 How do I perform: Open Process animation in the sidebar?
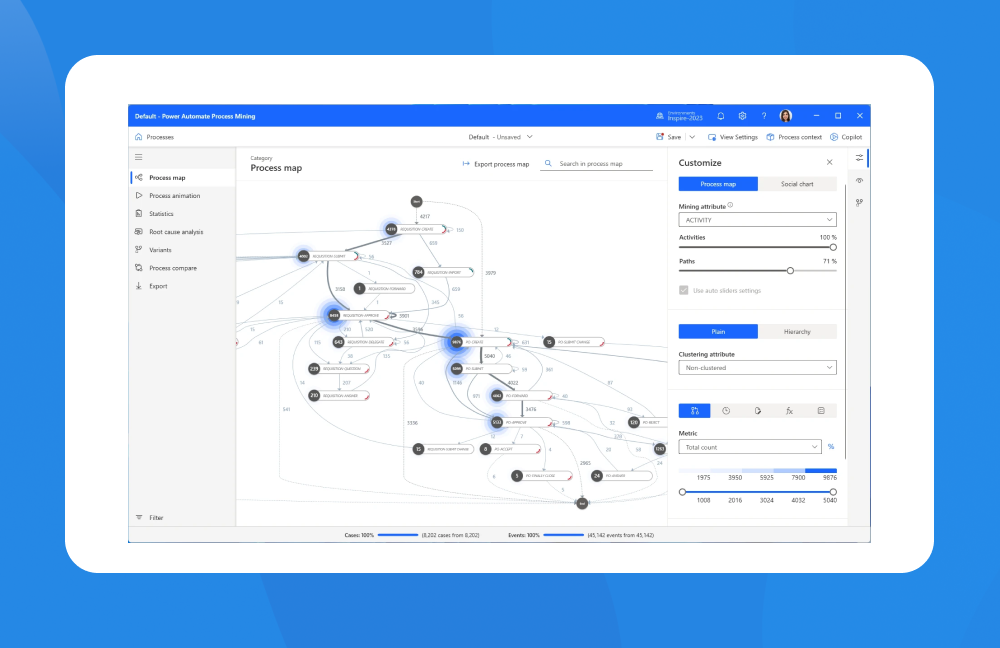point(183,196)
